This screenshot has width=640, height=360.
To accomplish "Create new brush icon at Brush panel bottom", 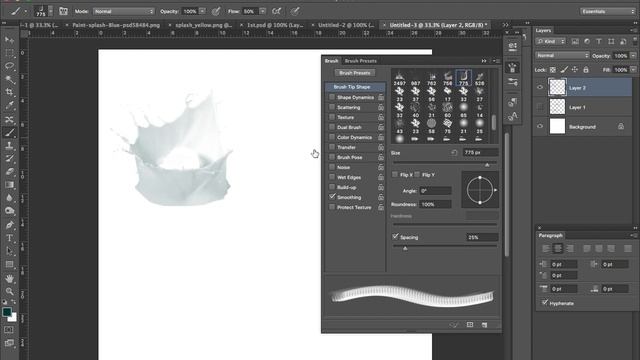I will pyautogui.click(x=484, y=325).
